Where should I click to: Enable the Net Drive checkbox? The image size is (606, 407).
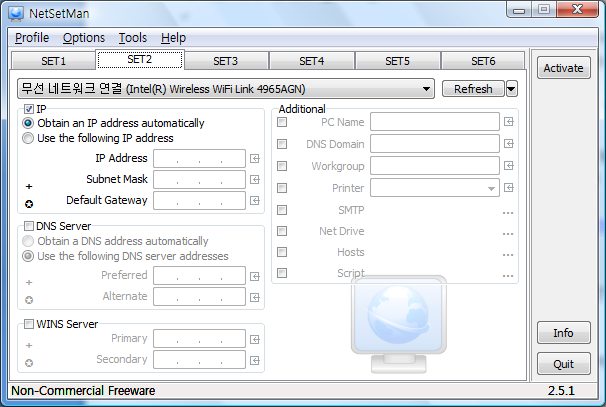point(282,231)
